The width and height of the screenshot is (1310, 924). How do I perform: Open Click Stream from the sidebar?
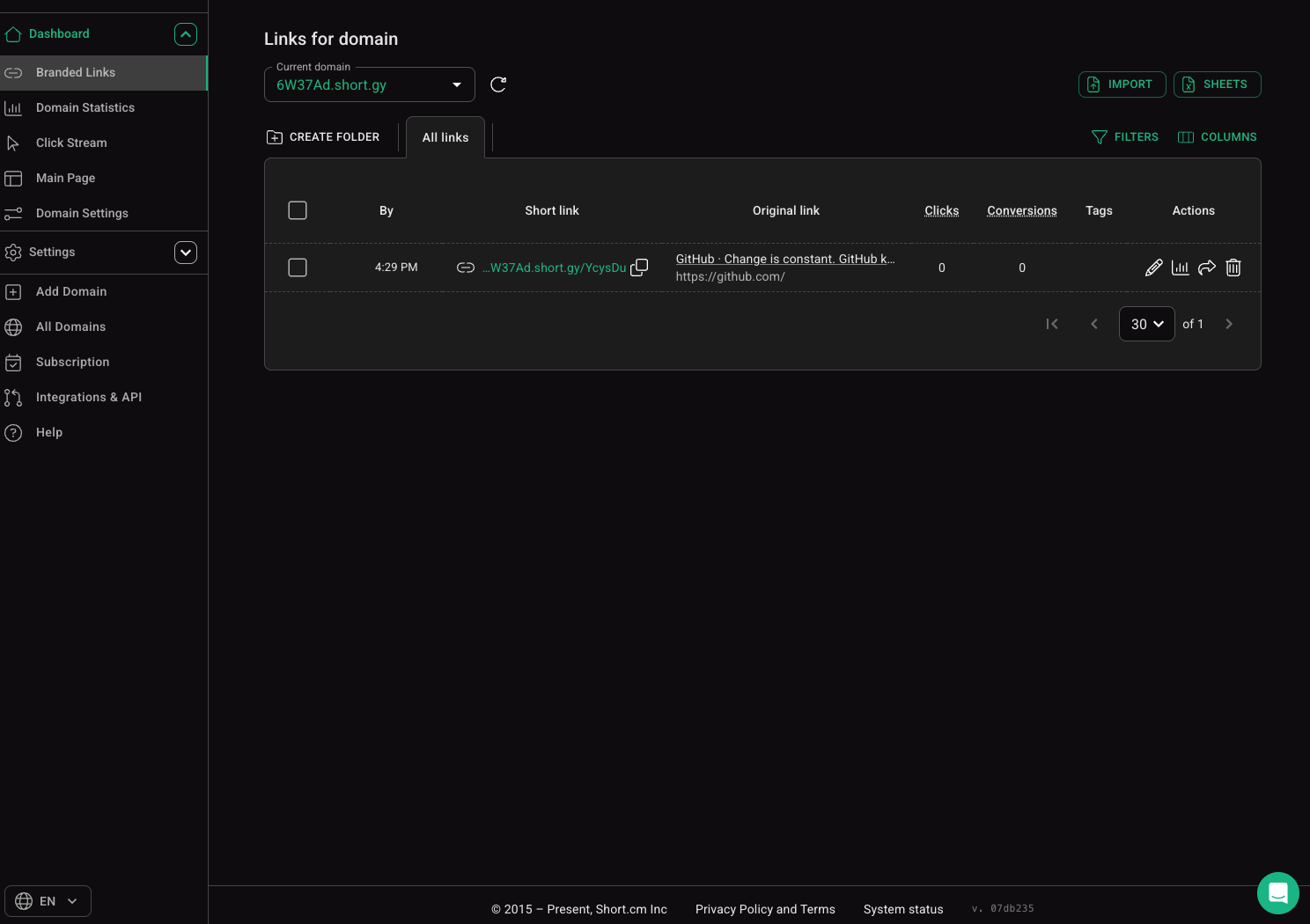click(71, 143)
